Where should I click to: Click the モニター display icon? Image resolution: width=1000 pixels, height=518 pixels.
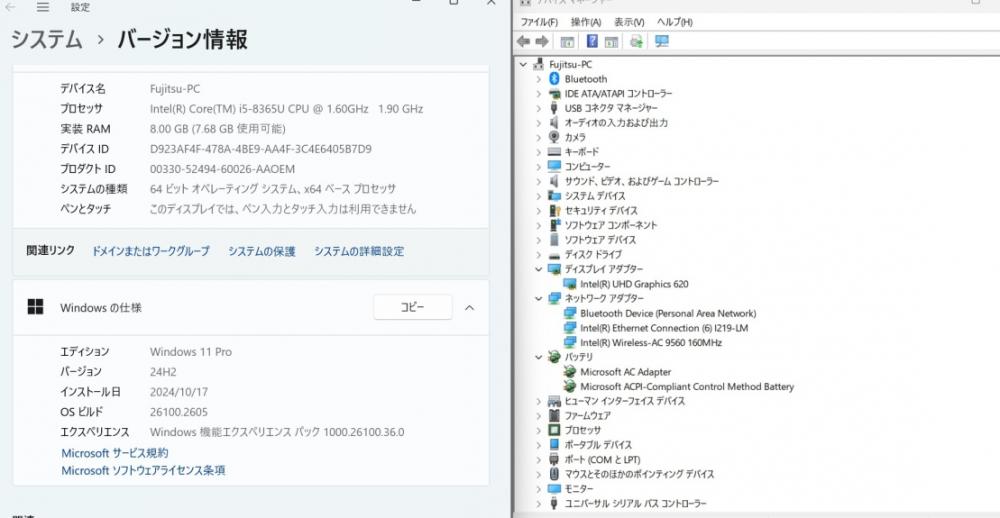(554, 489)
